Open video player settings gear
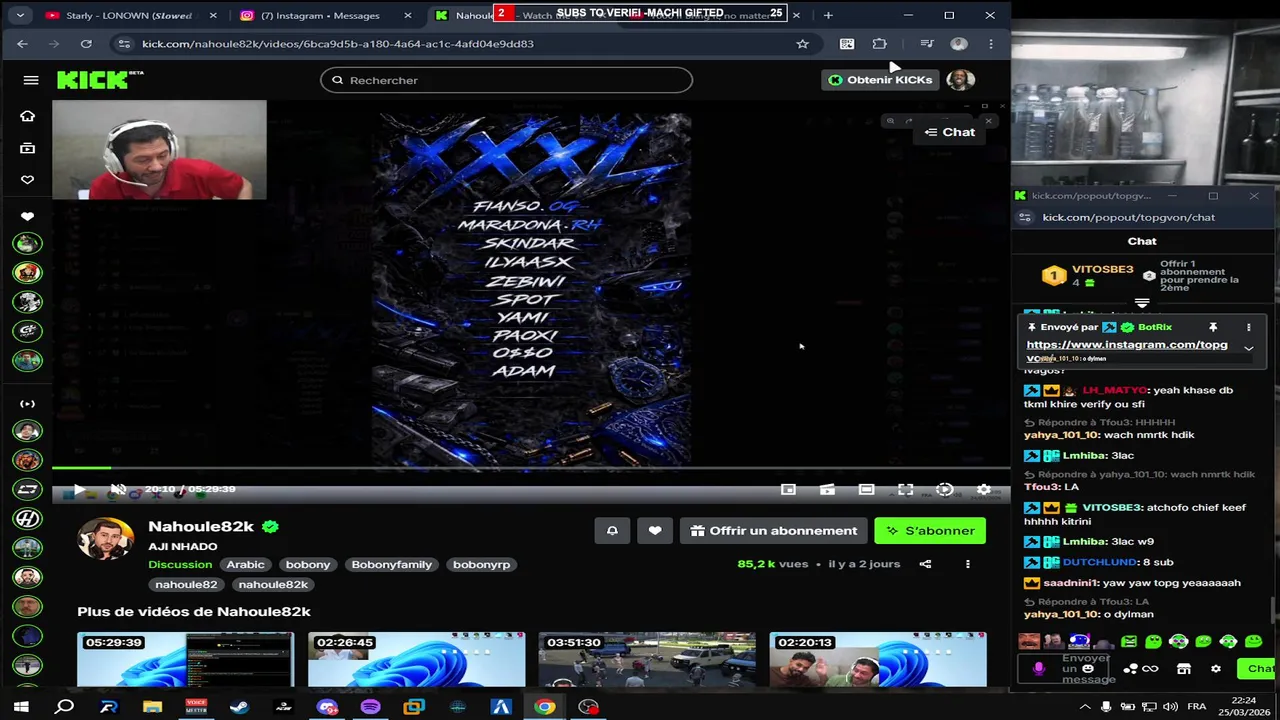The width and height of the screenshot is (1280, 720). (984, 490)
